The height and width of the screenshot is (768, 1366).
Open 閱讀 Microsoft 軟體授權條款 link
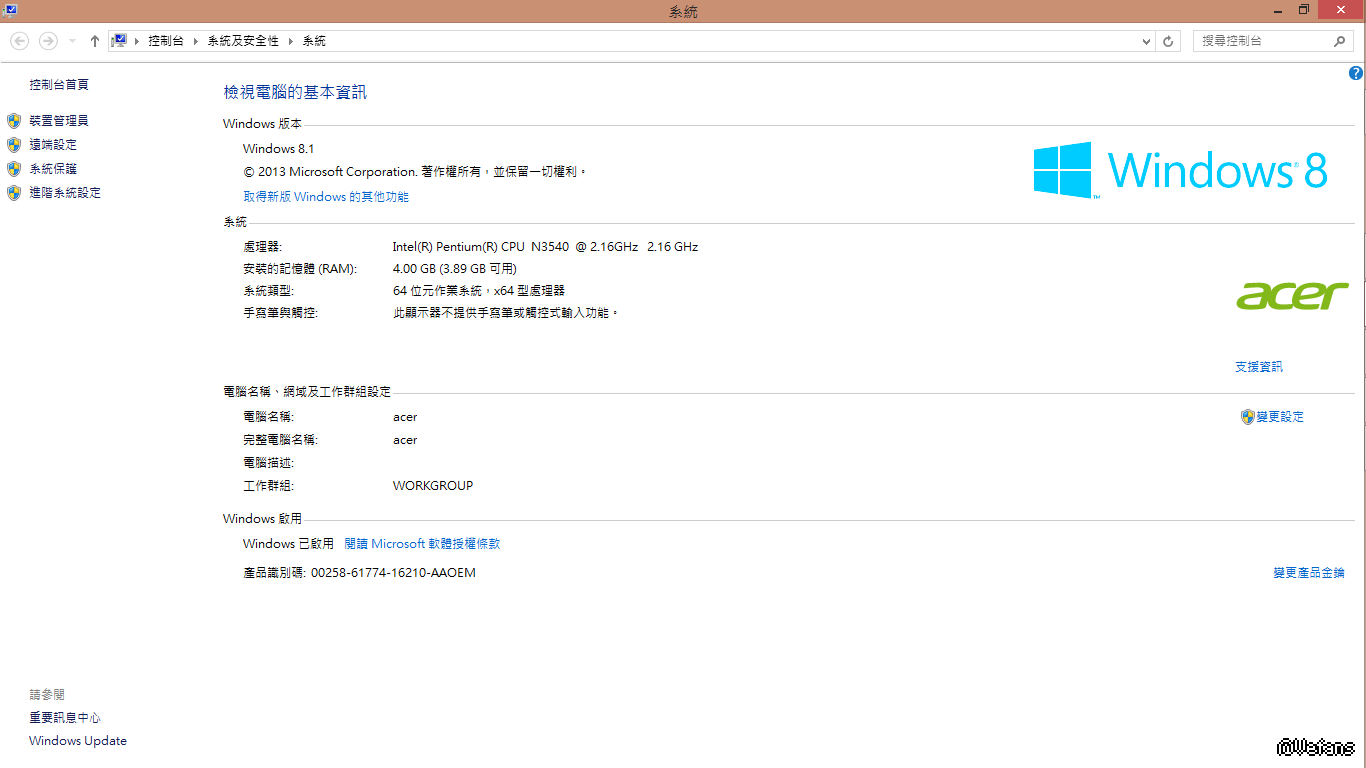[422, 544]
